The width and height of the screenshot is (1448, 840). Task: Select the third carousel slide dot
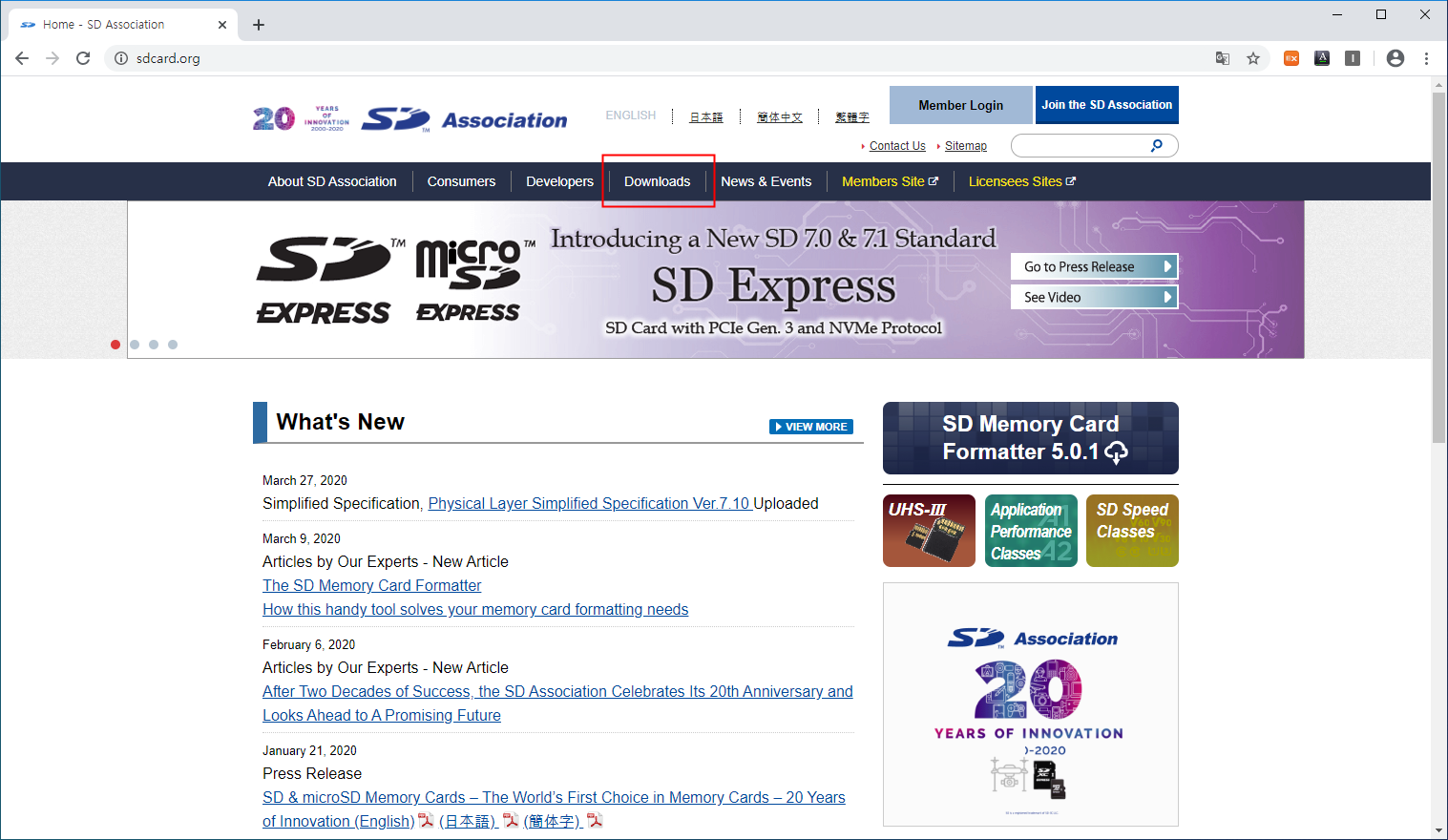coord(154,345)
